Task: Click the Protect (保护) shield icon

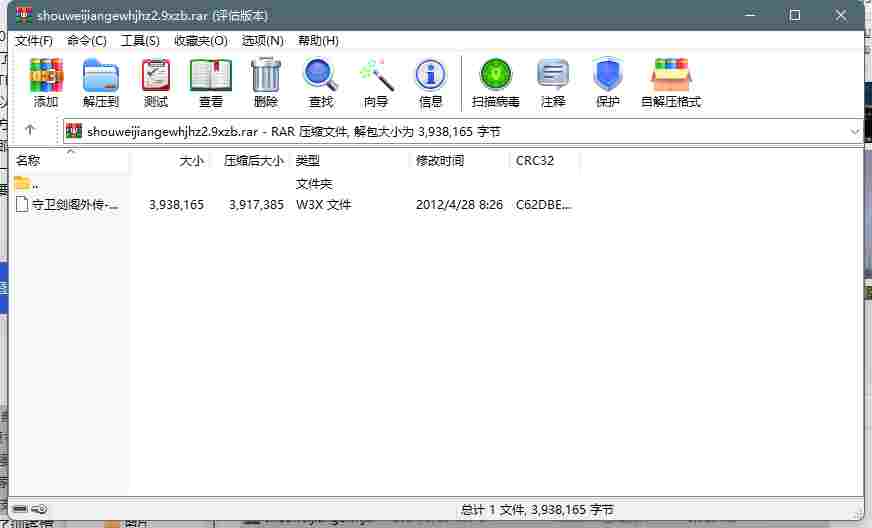Action: pos(607,83)
